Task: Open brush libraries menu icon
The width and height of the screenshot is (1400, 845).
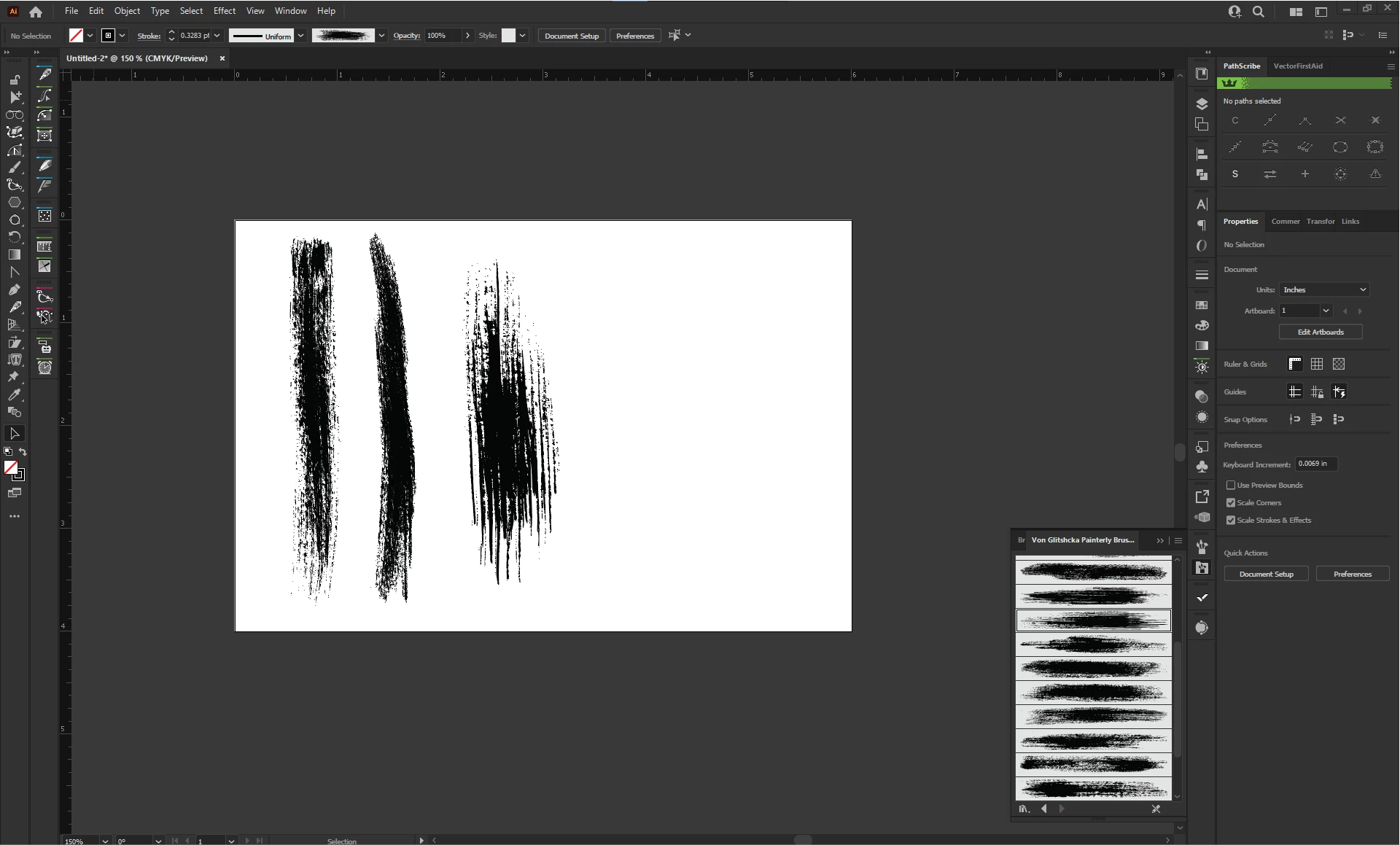Action: point(1024,809)
